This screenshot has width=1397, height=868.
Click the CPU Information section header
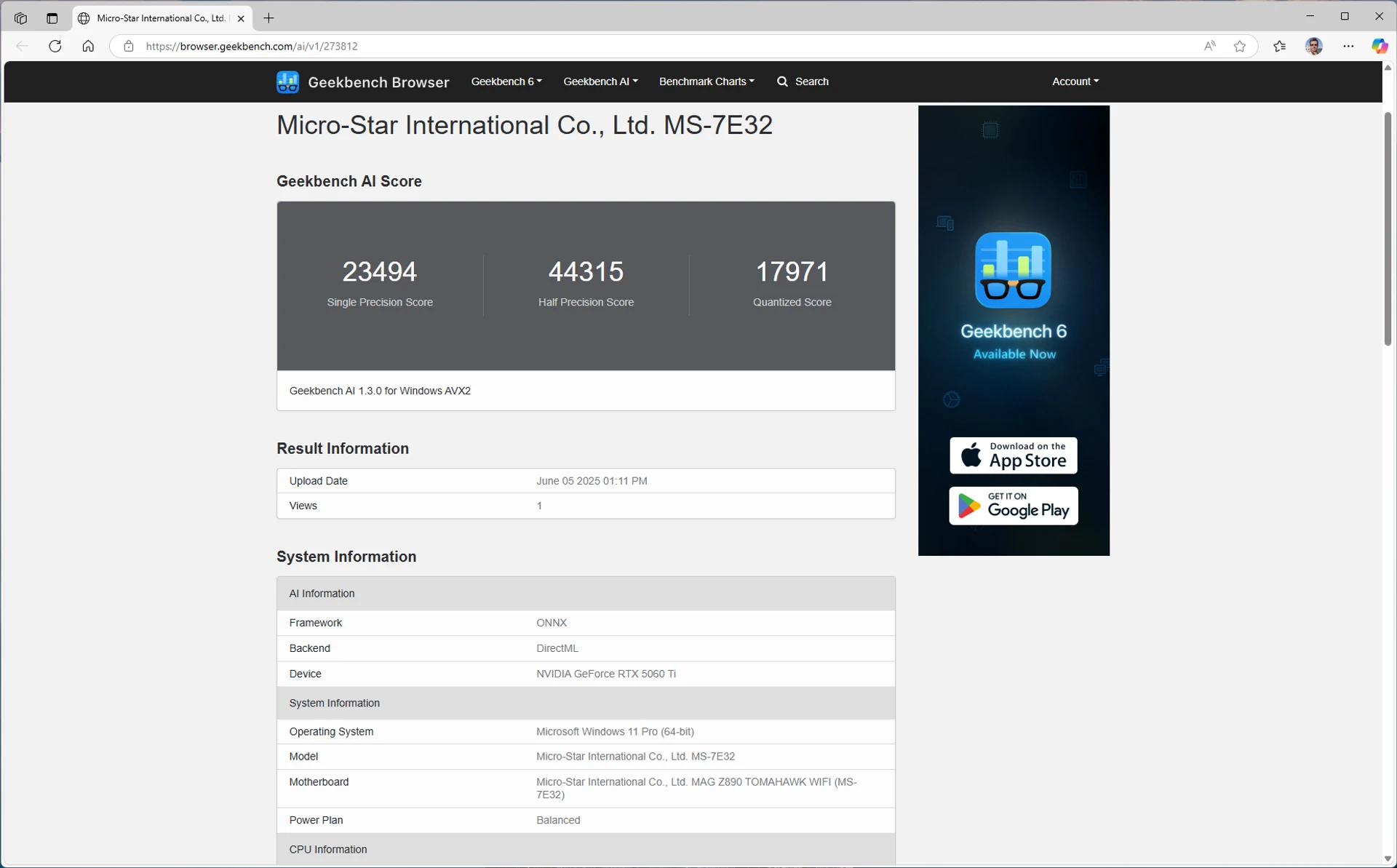586,849
